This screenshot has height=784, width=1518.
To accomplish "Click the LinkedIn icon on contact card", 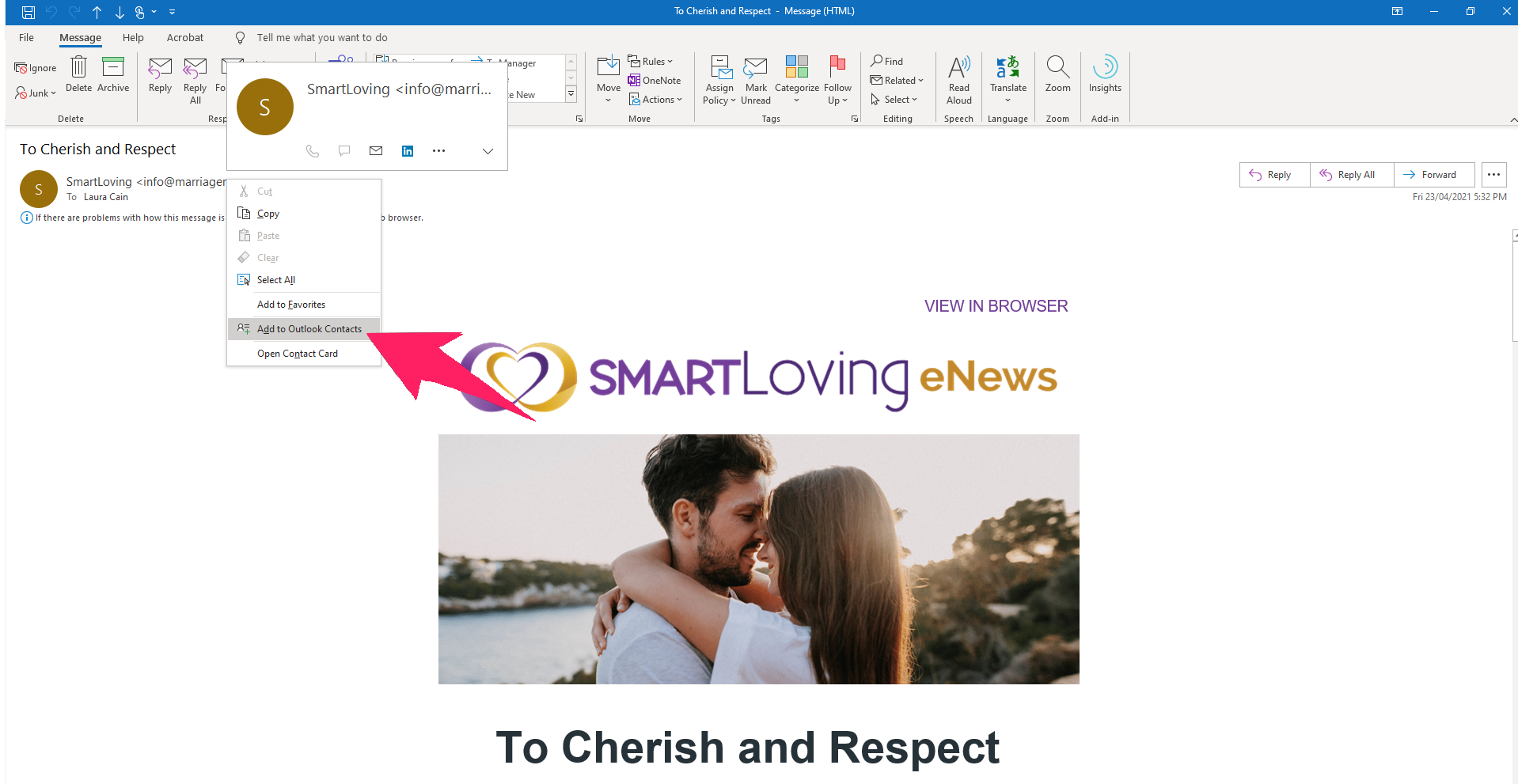I will tap(408, 151).
